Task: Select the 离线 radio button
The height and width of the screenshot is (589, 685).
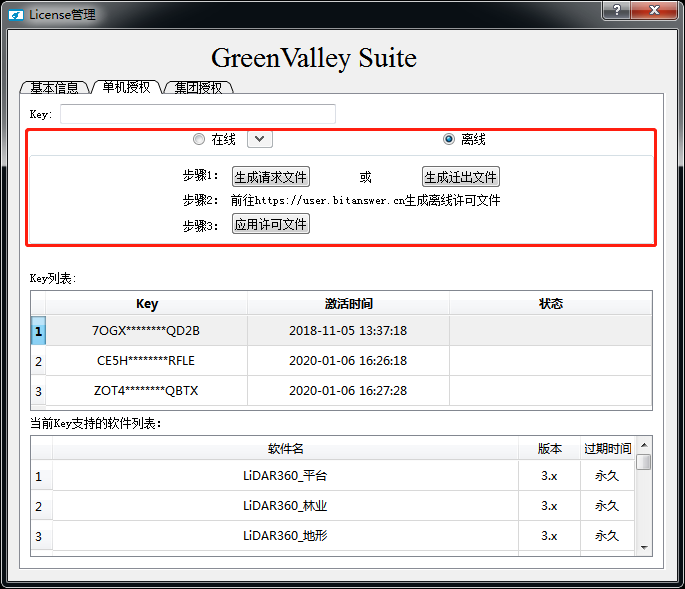Action: point(449,139)
